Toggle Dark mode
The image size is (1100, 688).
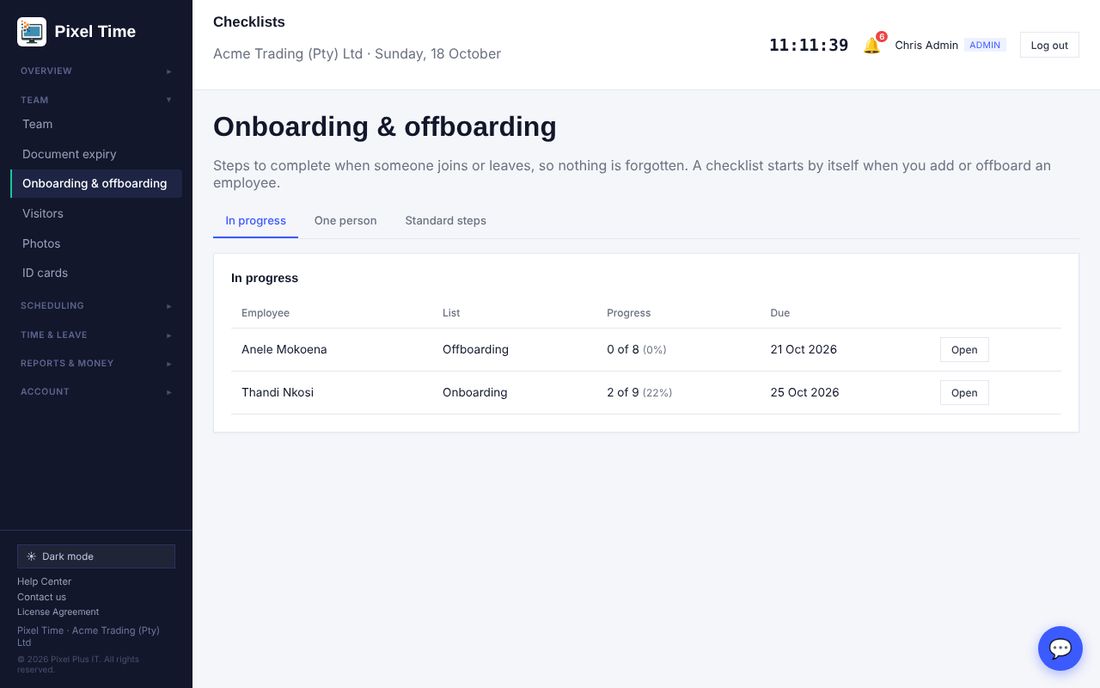point(96,556)
